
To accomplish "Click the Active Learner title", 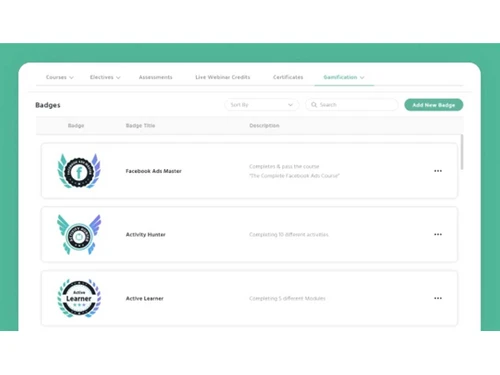I will pyautogui.click(x=145, y=298).
